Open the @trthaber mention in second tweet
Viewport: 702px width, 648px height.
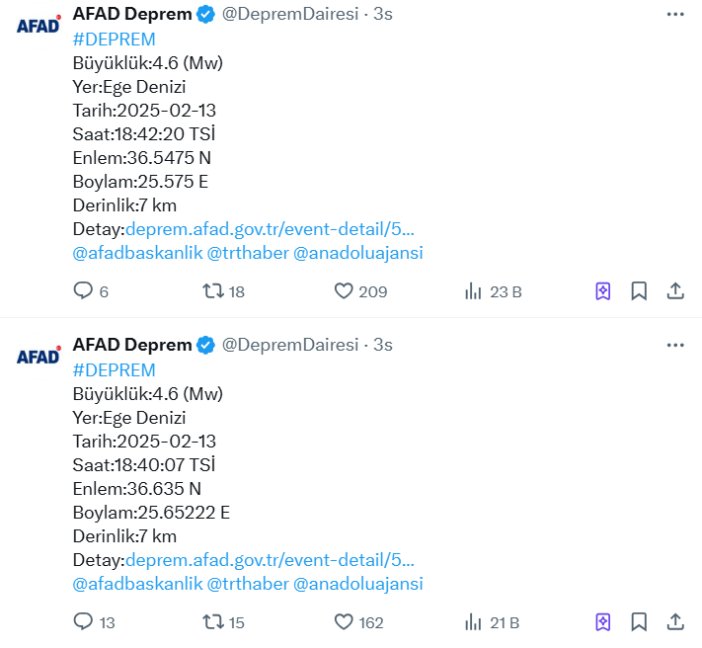(x=247, y=584)
